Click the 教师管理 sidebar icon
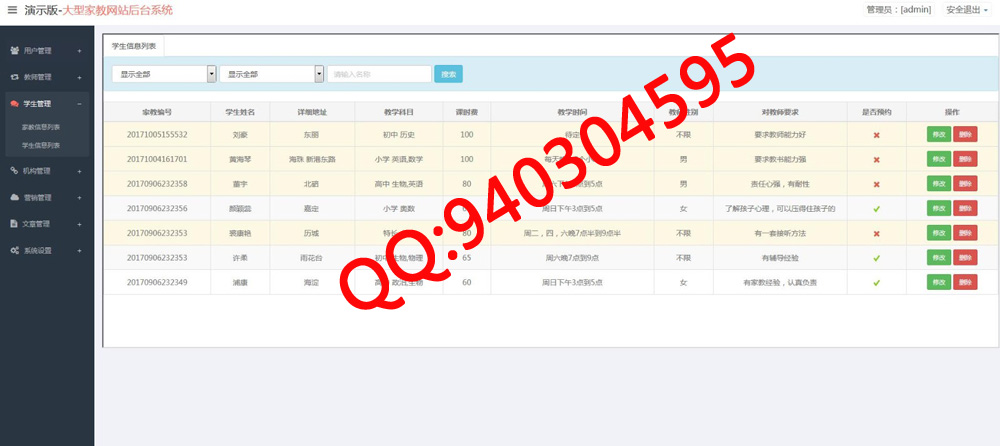 point(14,76)
